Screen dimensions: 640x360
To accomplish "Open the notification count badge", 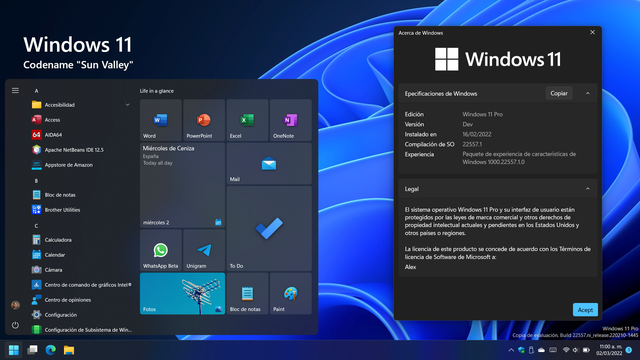I will tap(629, 350).
